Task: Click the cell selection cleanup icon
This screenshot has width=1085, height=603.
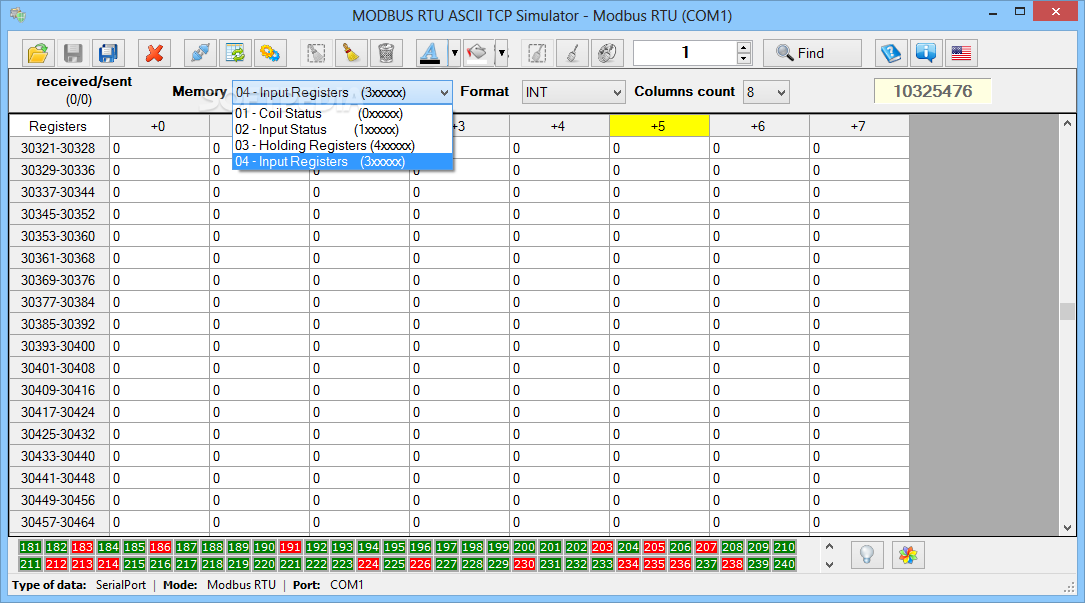Action: pyautogui.click(x=316, y=53)
